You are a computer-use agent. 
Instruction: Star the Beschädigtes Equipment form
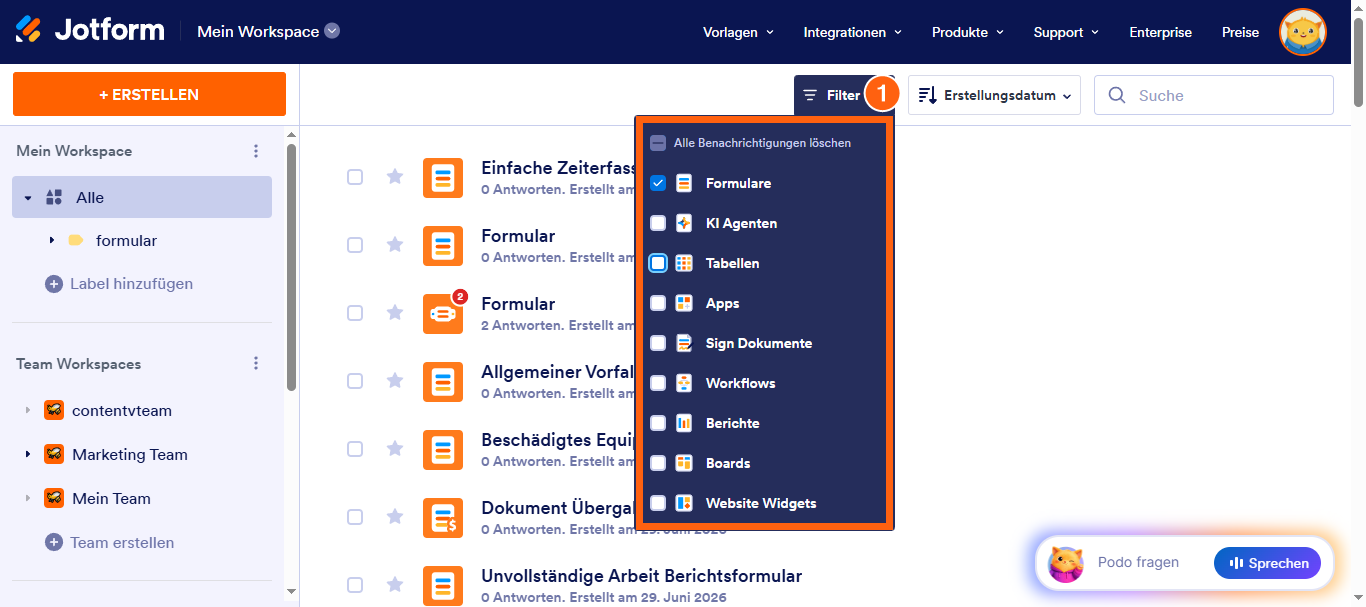pyautogui.click(x=395, y=449)
